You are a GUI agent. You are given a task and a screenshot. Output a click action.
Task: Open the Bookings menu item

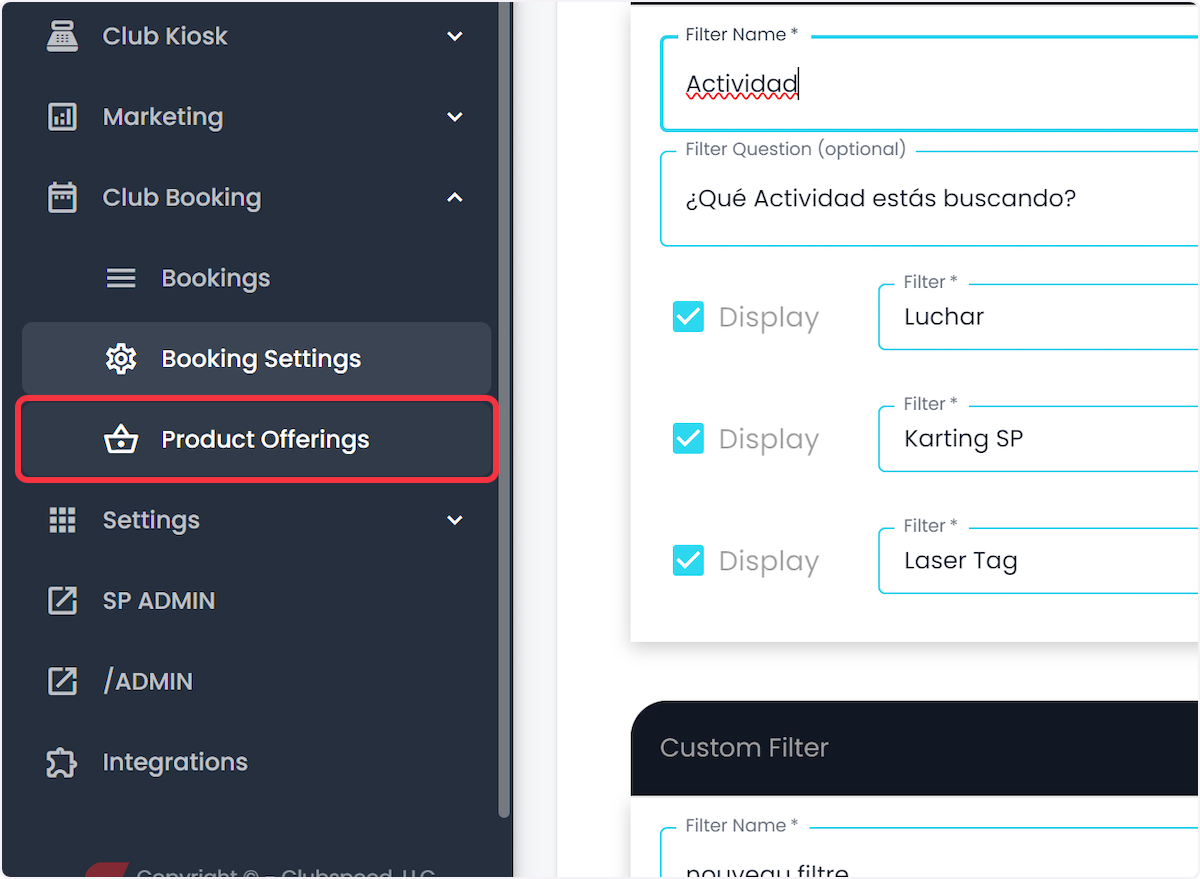click(x=257, y=278)
